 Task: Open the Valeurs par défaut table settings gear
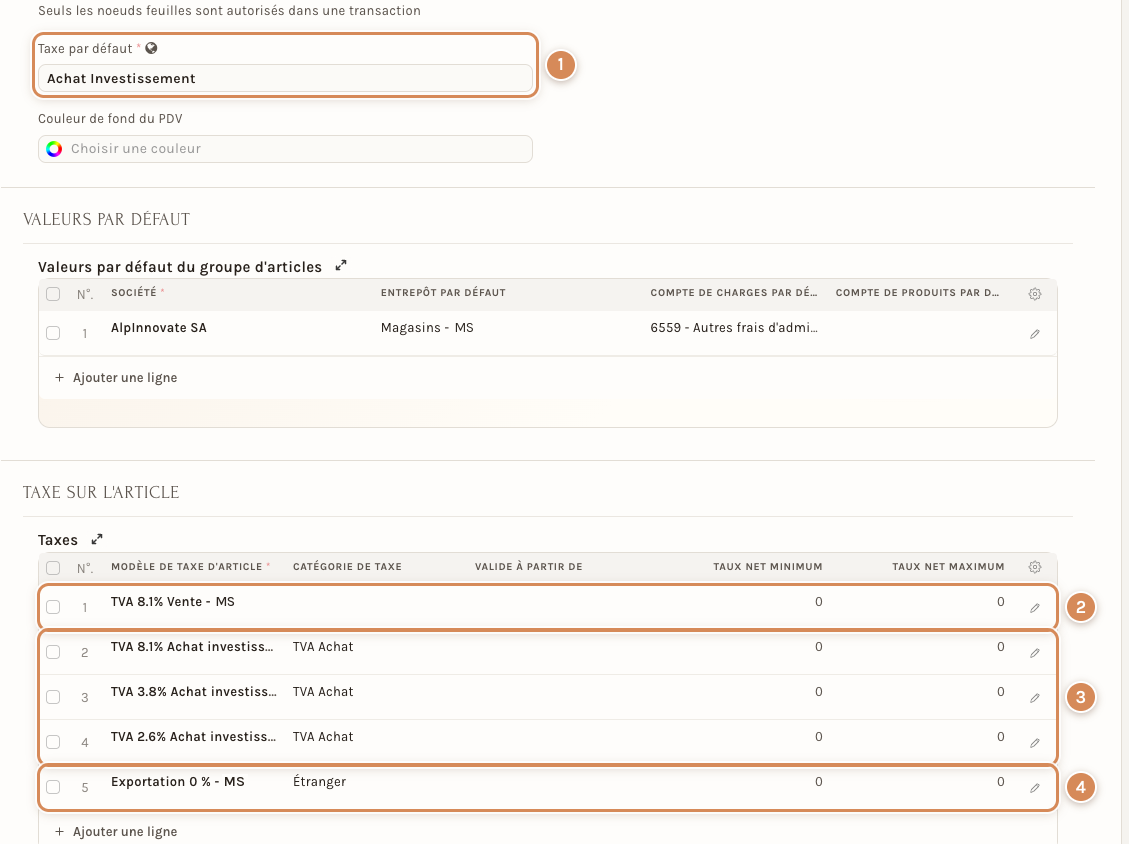coord(1035,294)
